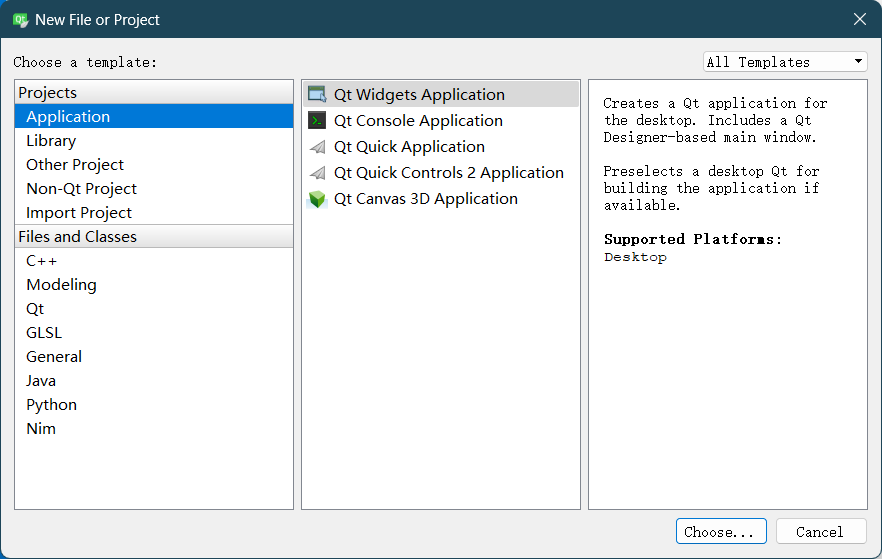Click the Supported Platforms label
Screen dimensions: 882x559
[x=692, y=240]
